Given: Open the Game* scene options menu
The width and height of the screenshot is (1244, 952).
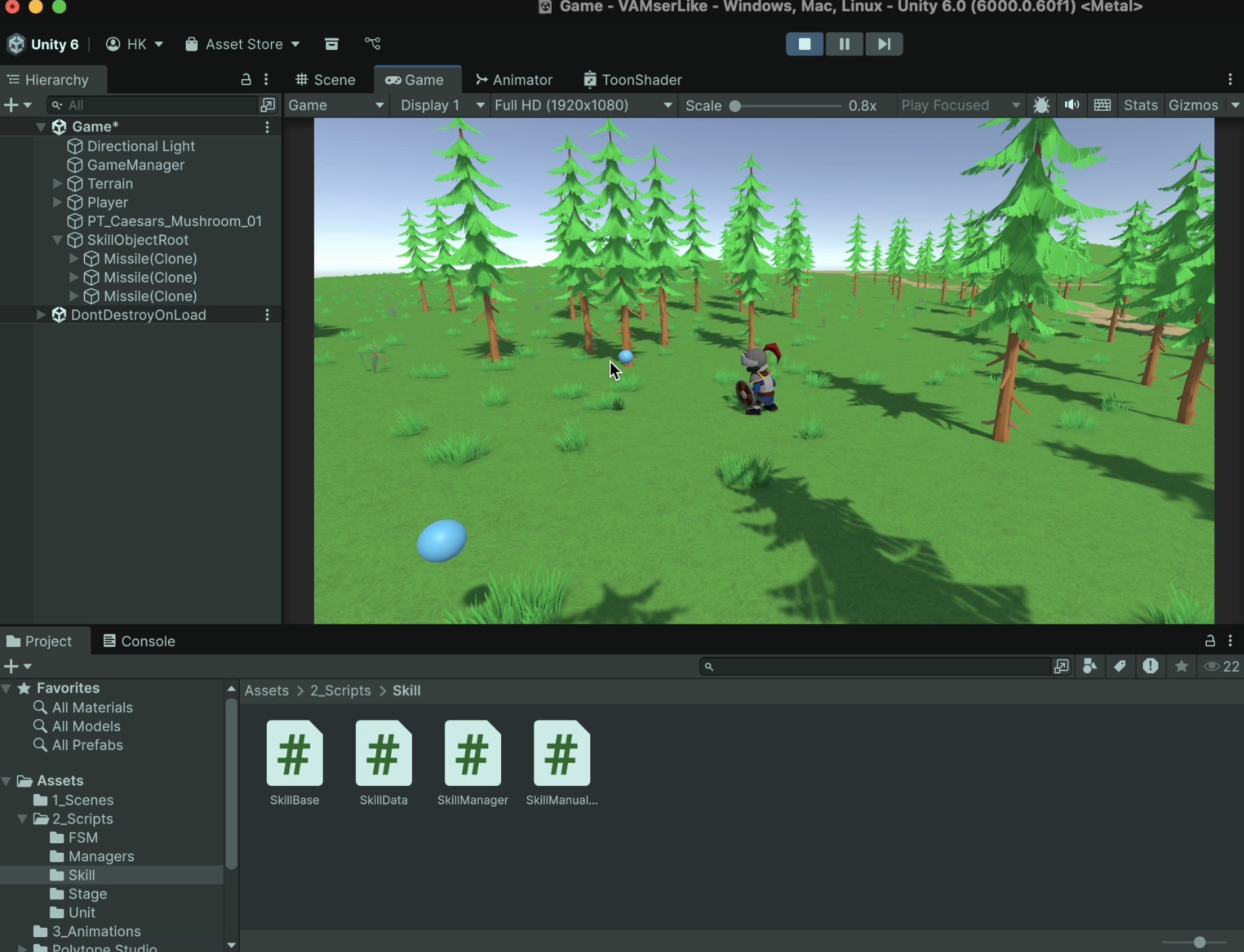Looking at the screenshot, I should point(267,127).
